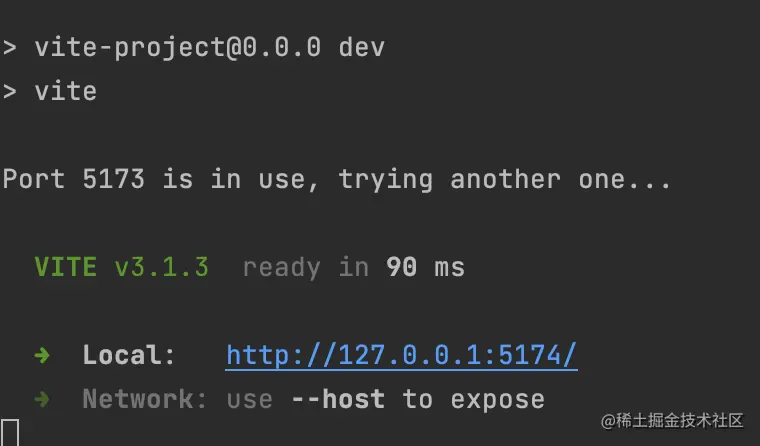Click the green VITE label

tap(65, 267)
